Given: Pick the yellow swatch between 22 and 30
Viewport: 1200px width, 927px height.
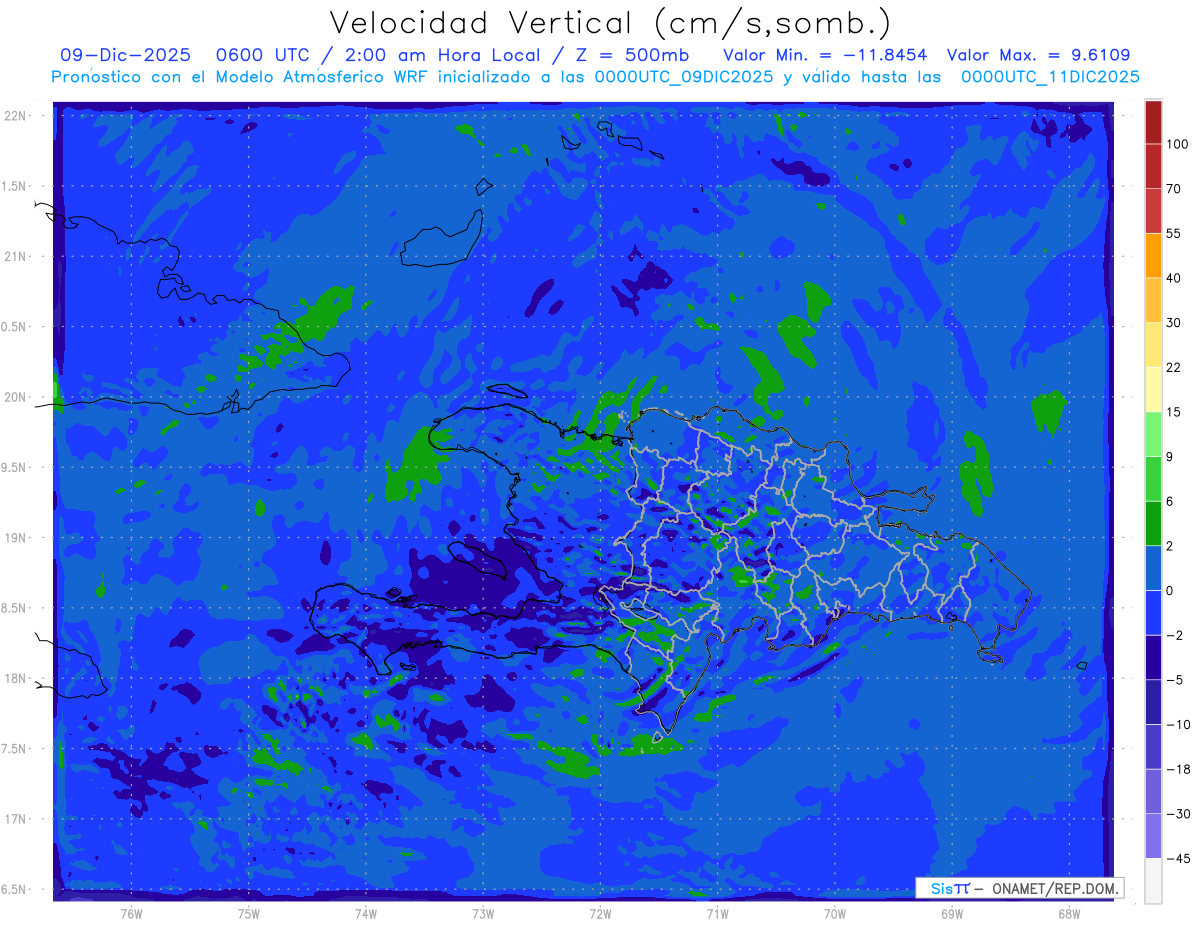Looking at the screenshot, I should (x=1153, y=344).
